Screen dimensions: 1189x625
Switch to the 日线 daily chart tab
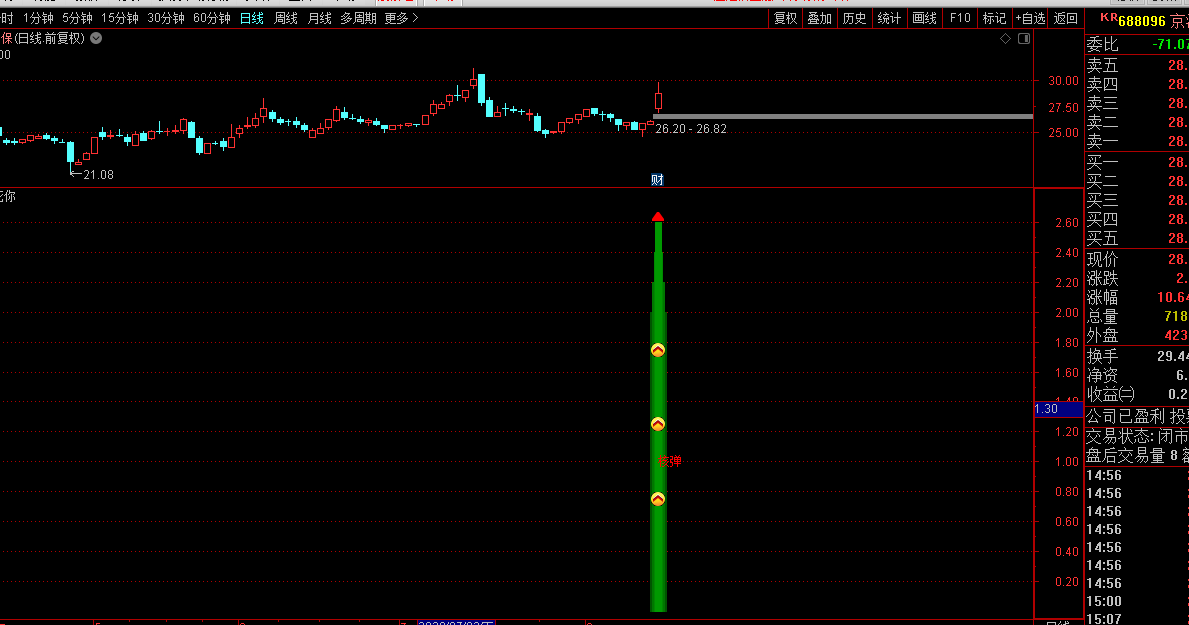coord(252,18)
